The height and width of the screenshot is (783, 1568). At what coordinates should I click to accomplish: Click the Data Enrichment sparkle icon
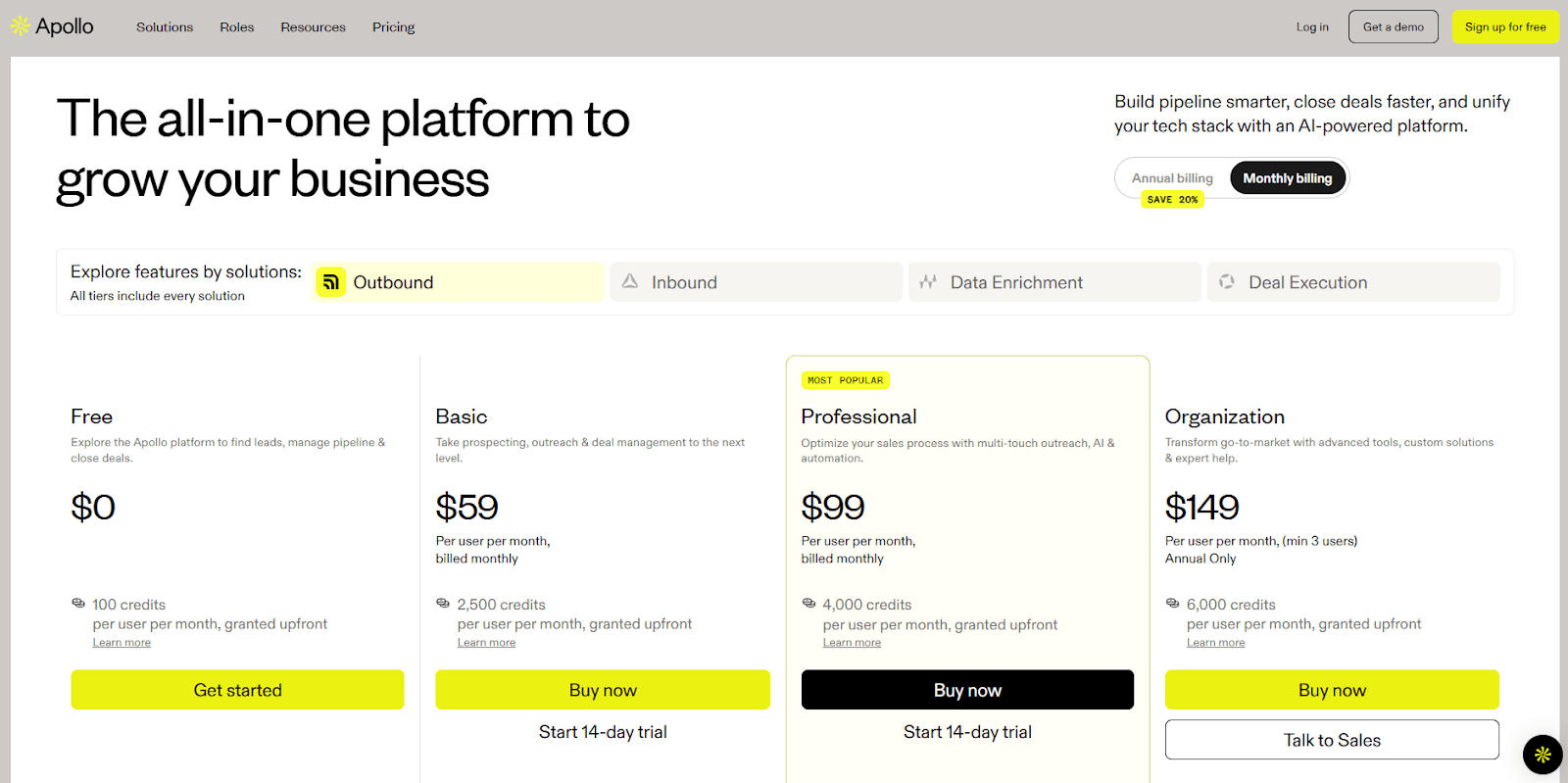tap(928, 282)
